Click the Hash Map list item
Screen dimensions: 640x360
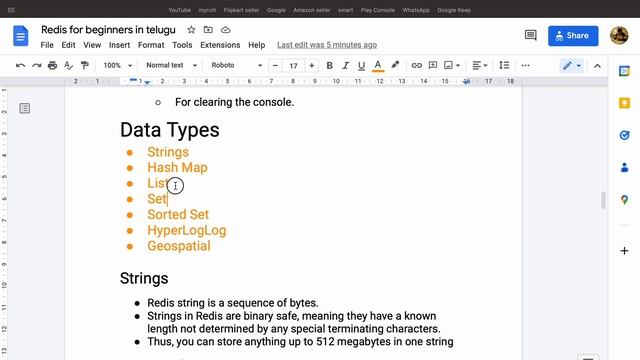tap(178, 168)
